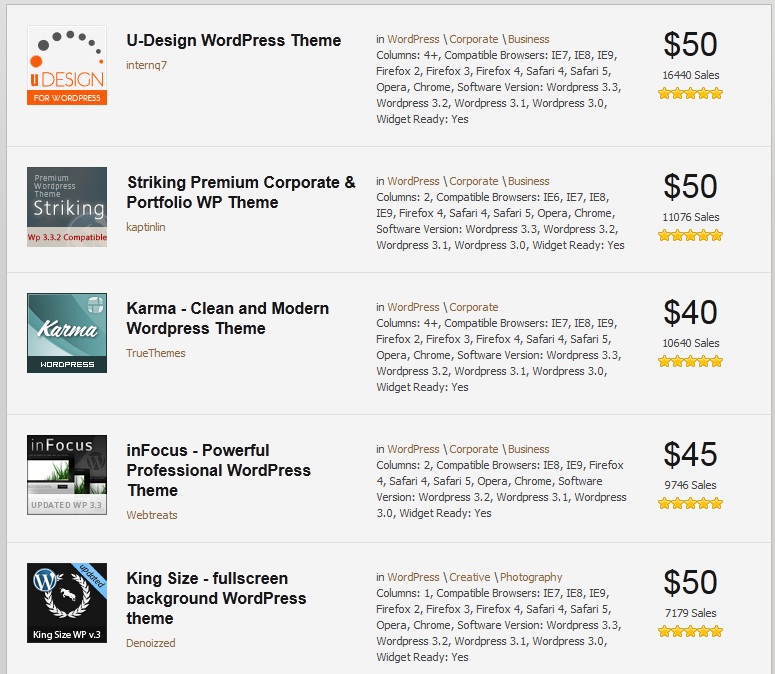This screenshot has width=775, height=674.
Task: Click the star rating under 9746 Sales
Action: pyautogui.click(x=690, y=504)
